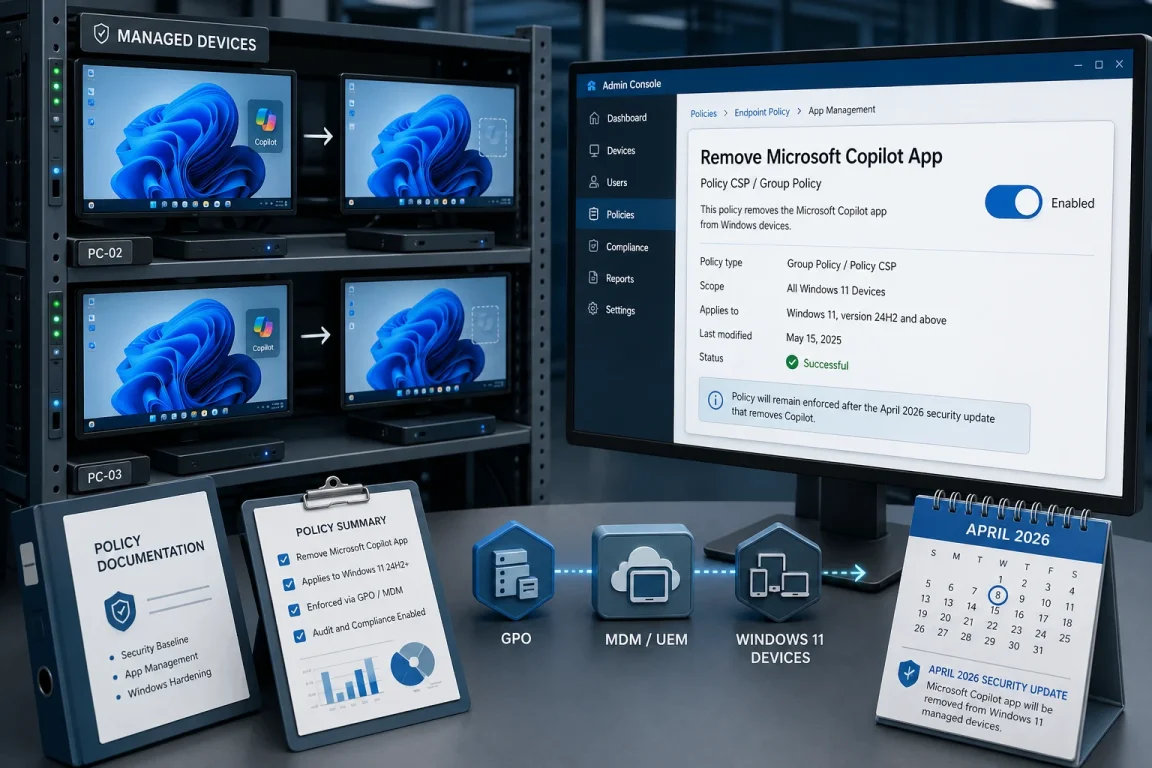Maximize the Admin Console window
This screenshot has width=1152, height=768.
[1099, 65]
